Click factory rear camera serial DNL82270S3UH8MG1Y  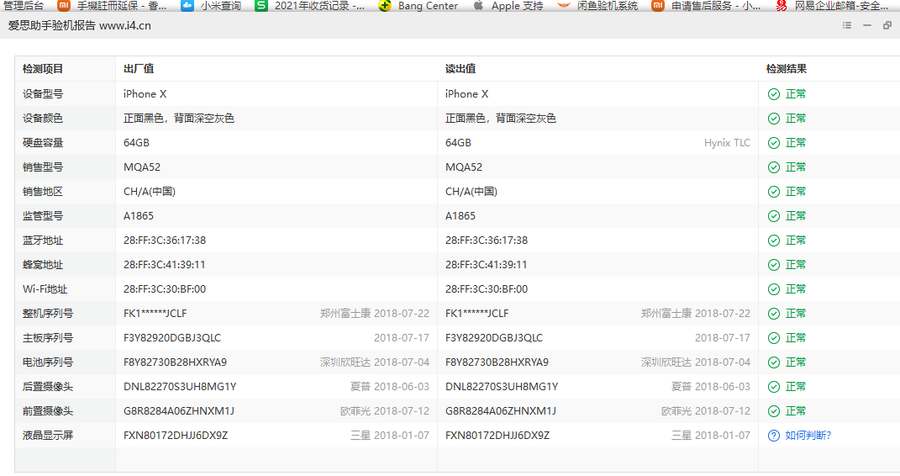pyautogui.click(x=180, y=387)
